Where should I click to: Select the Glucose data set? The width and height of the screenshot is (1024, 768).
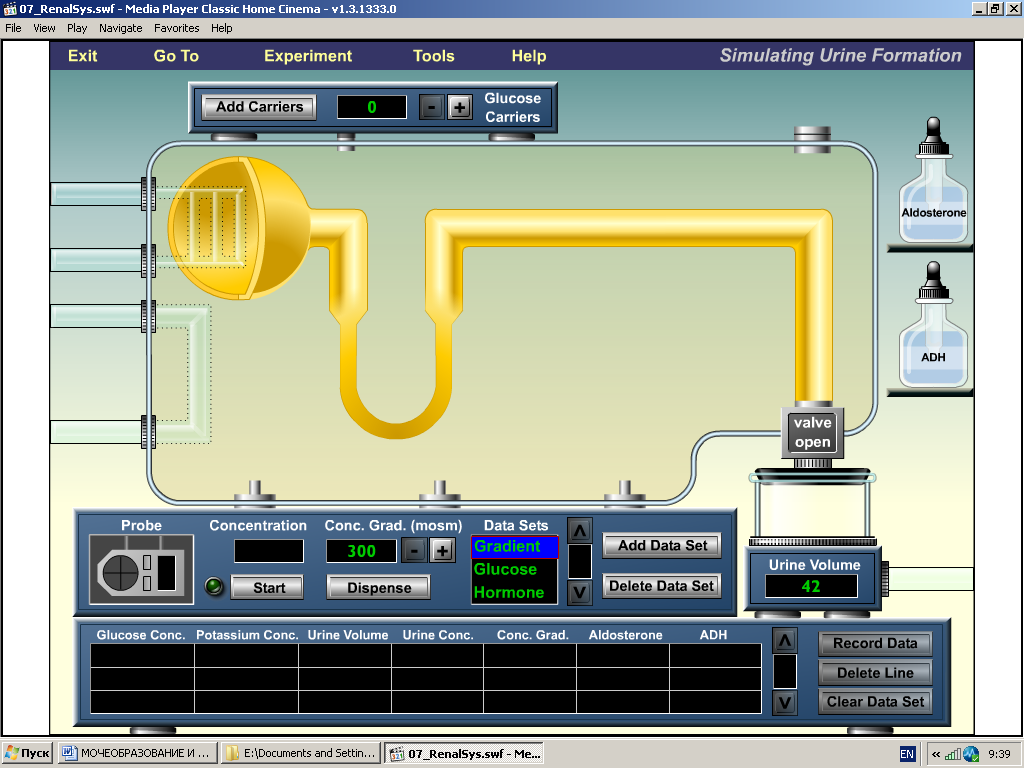point(506,569)
